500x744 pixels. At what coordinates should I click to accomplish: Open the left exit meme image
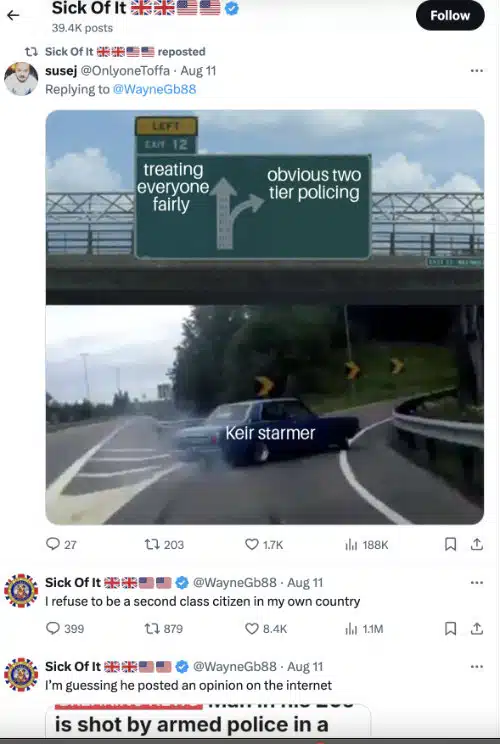point(265,317)
